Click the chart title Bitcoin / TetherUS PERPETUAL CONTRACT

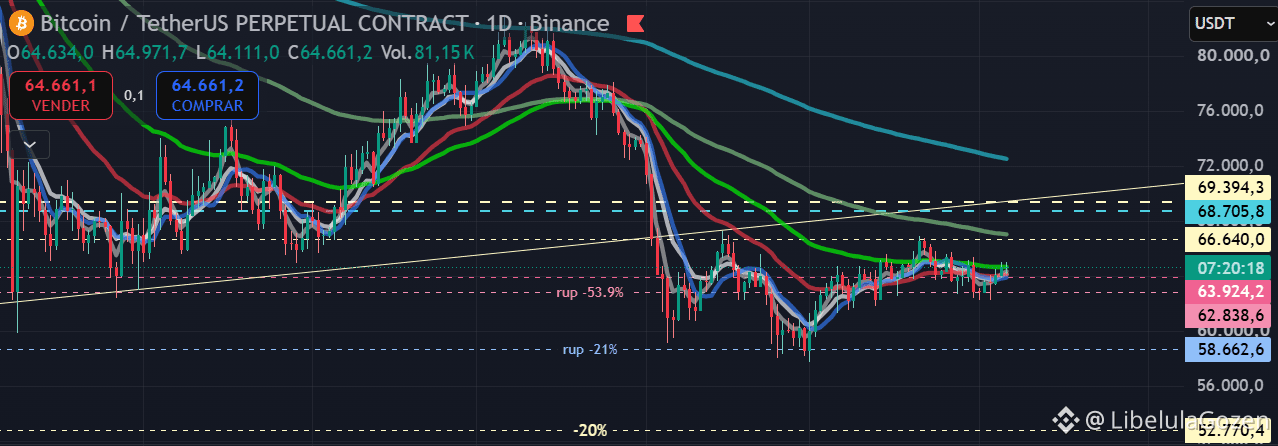point(254,23)
